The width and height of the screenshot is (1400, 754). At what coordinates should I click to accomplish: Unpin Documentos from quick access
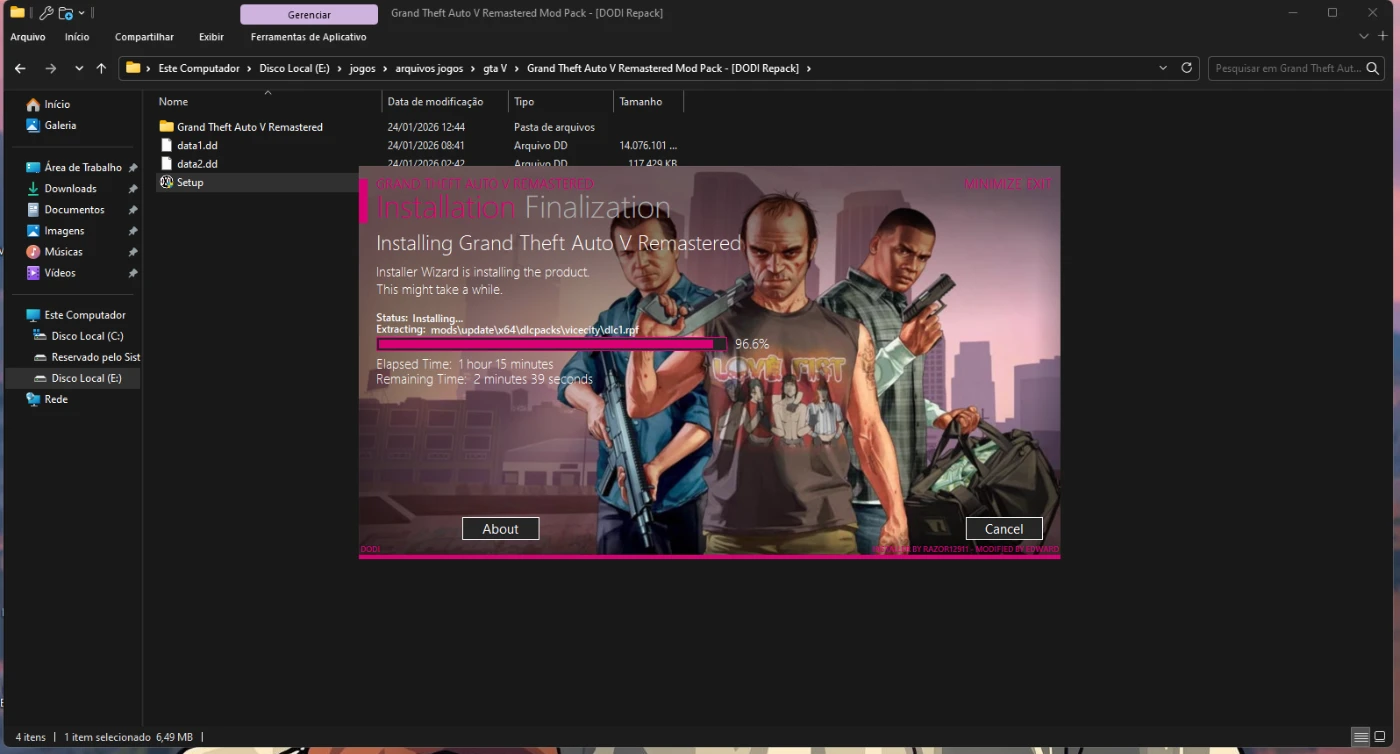[x=132, y=210]
